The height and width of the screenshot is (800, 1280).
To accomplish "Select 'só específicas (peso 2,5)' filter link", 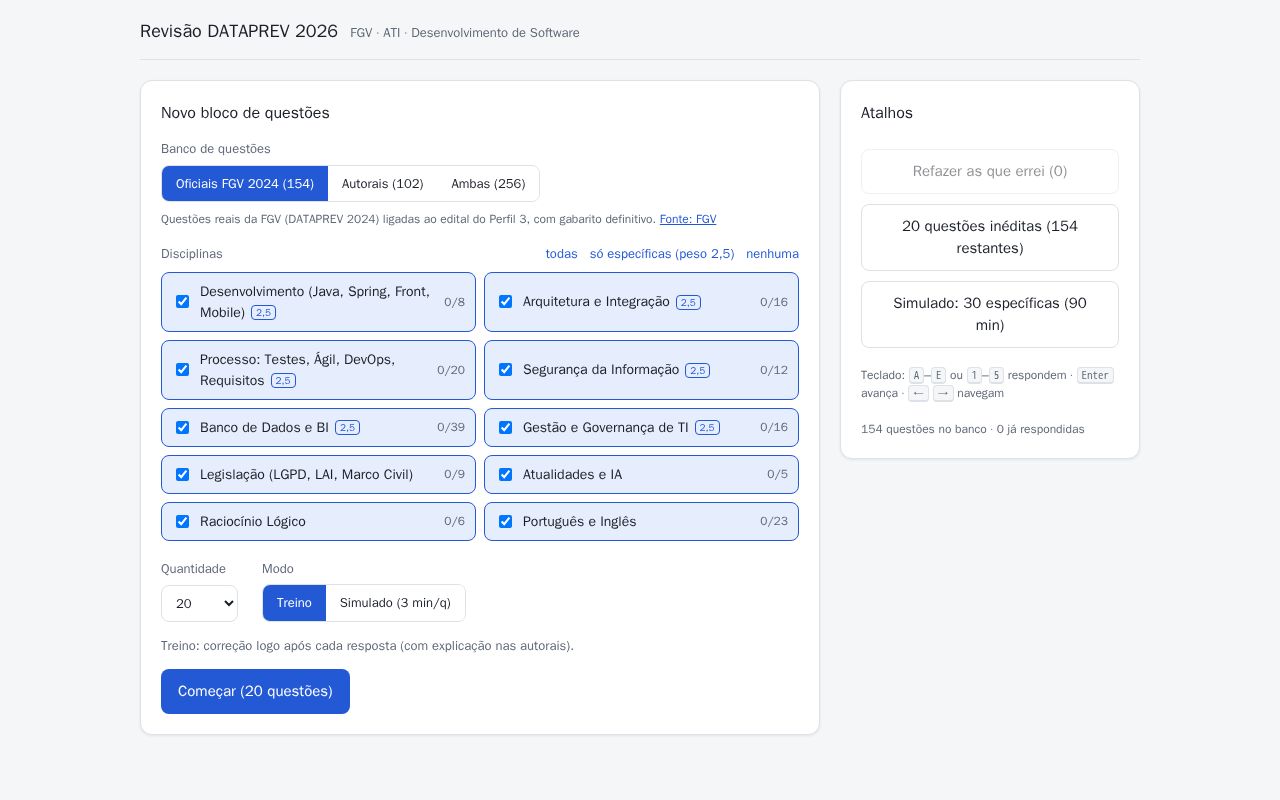I will click(x=662, y=254).
